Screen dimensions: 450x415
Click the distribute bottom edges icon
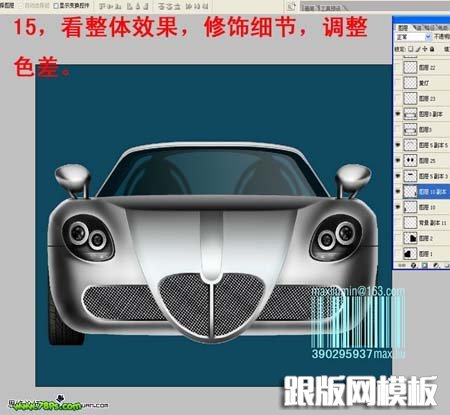click(x=177, y=6)
